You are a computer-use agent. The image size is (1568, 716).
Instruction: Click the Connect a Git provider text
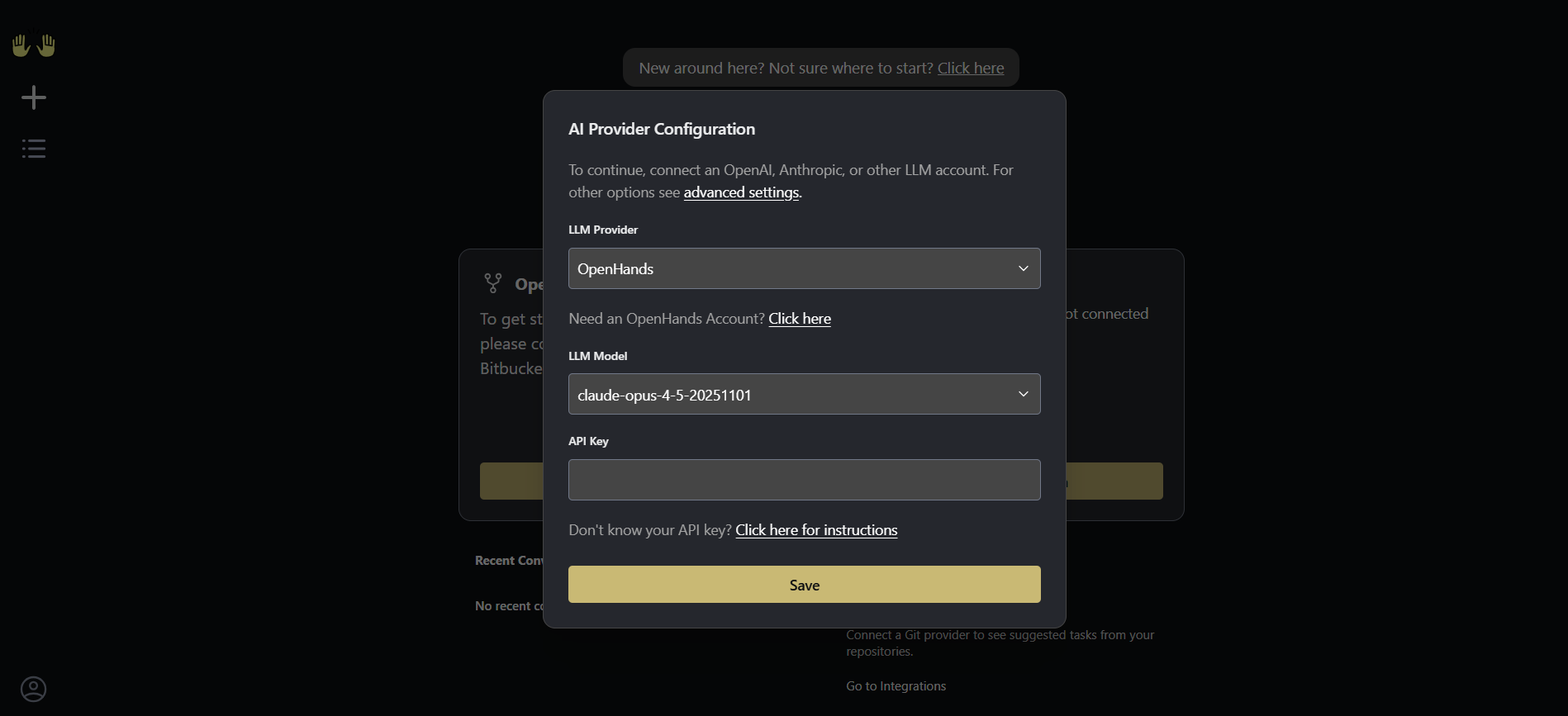(x=1000, y=643)
